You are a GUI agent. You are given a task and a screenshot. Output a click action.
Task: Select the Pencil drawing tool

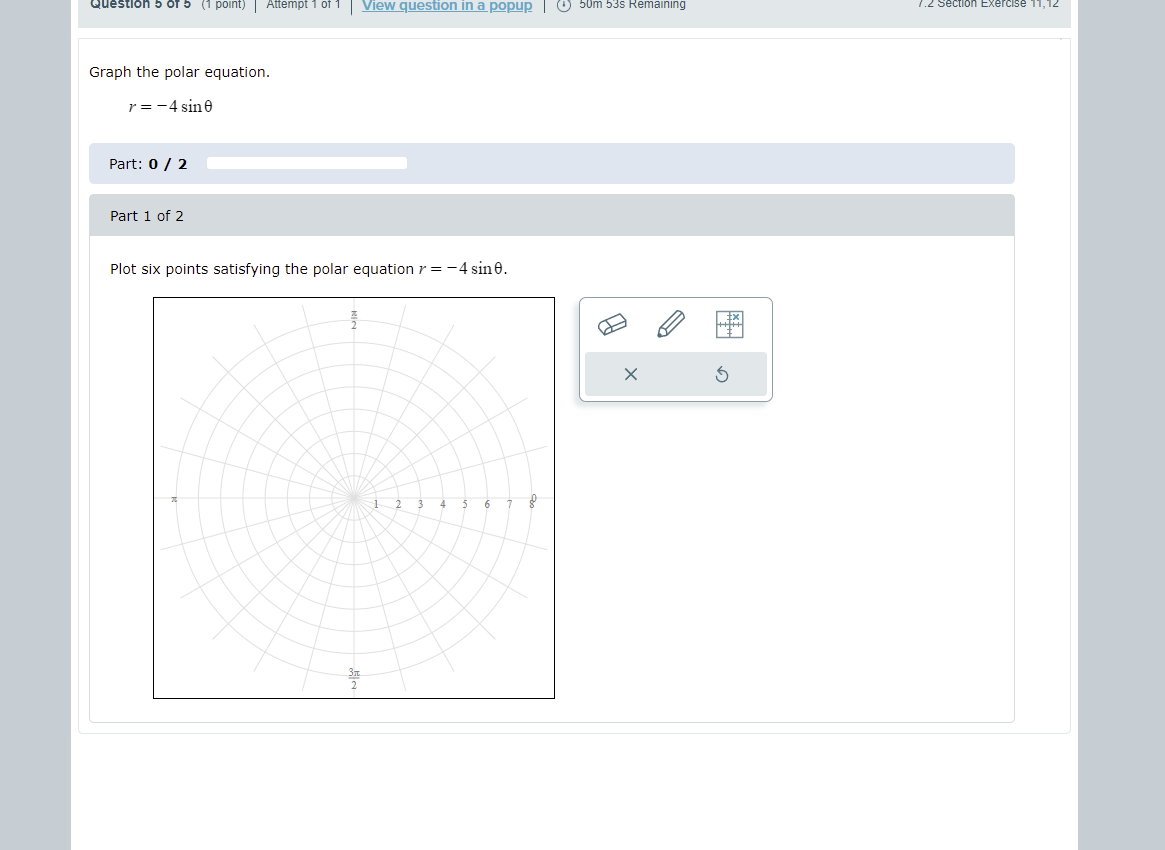[x=671, y=324]
